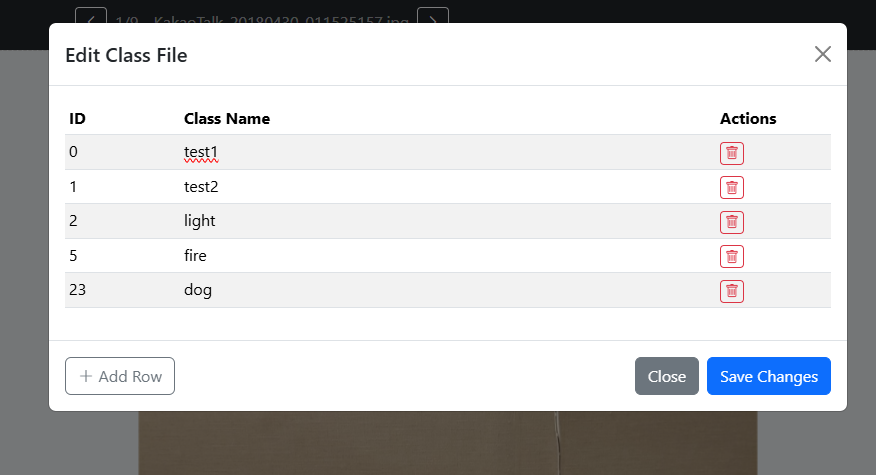876x475 pixels.
Task: Delete the fire class row
Action: [731, 256]
